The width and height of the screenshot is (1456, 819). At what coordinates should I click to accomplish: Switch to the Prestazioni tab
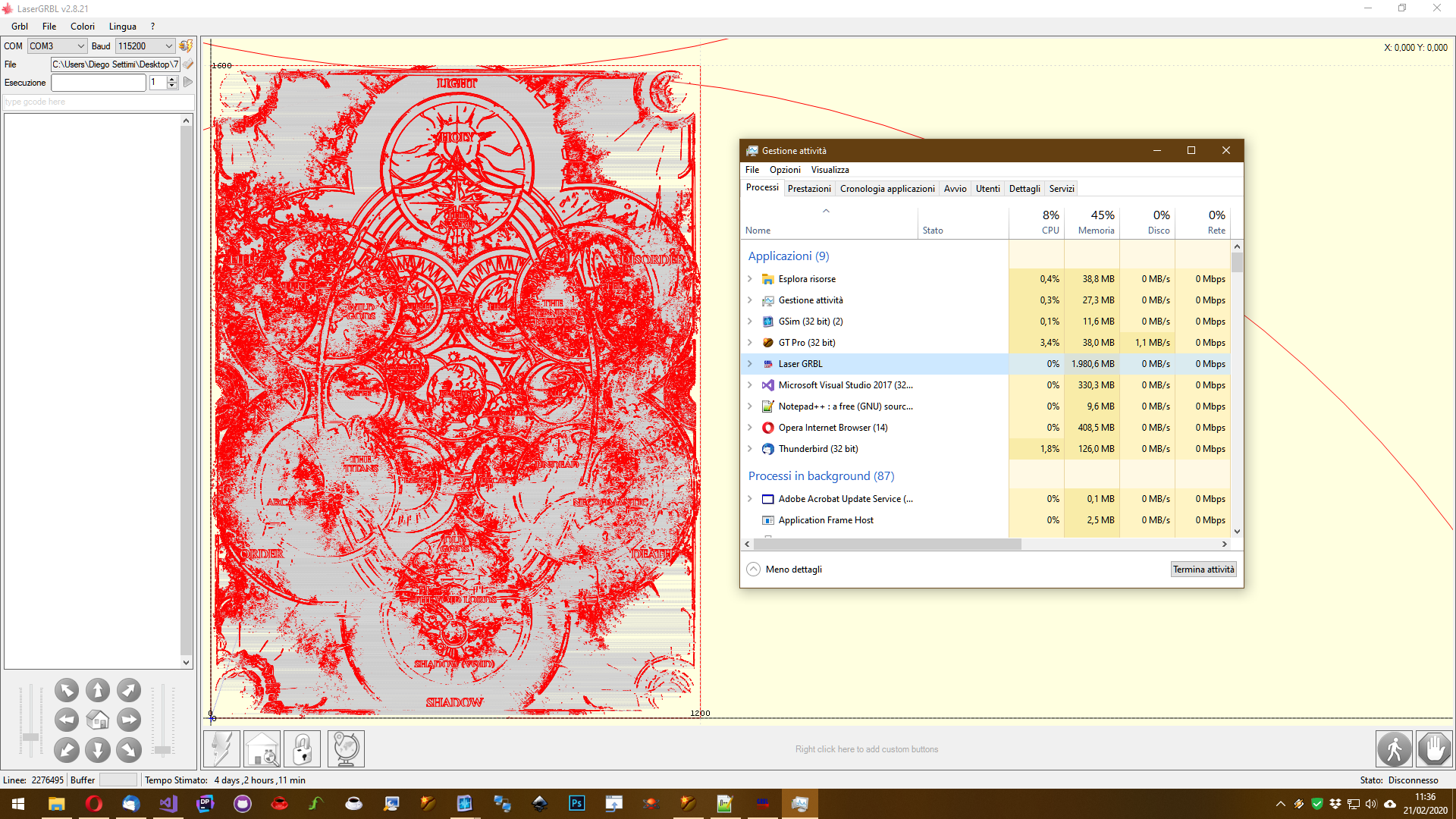(x=808, y=189)
